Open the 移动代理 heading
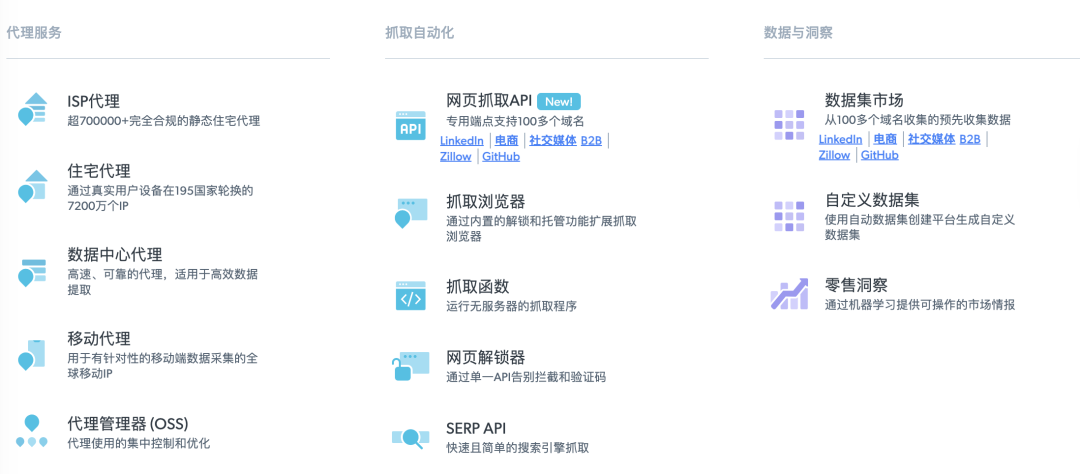Image resolution: width=1080 pixels, height=474 pixels. (99, 339)
